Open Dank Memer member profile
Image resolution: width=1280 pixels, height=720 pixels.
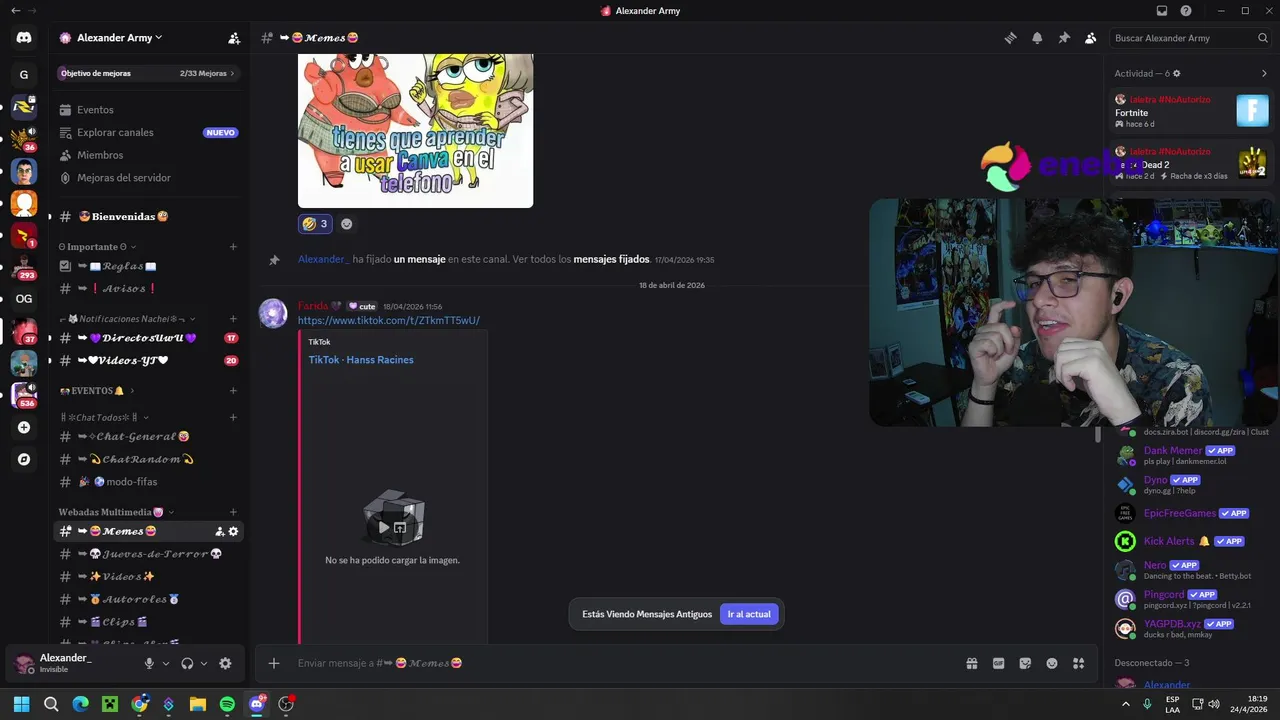click(x=1191, y=455)
